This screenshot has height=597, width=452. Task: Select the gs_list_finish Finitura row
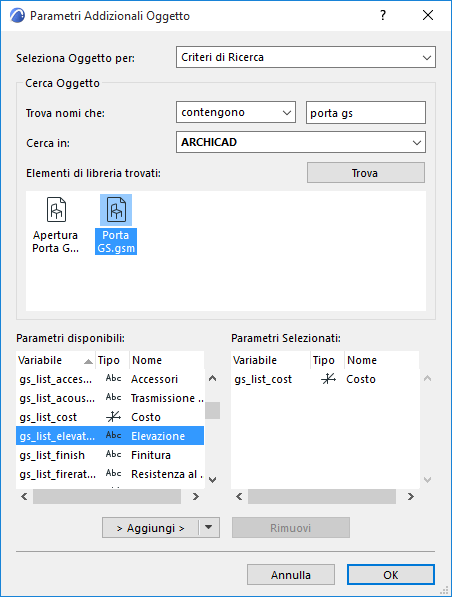[110, 455]
